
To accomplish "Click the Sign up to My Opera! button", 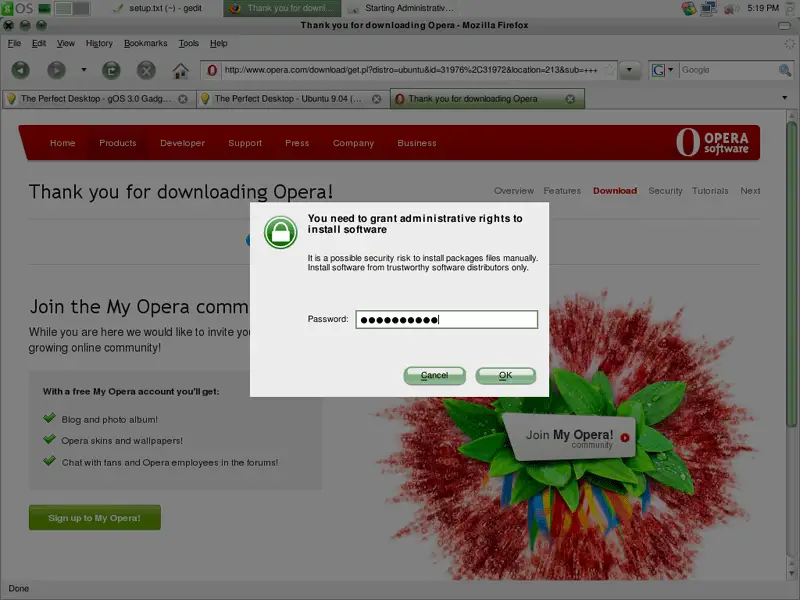I will 95,518.
